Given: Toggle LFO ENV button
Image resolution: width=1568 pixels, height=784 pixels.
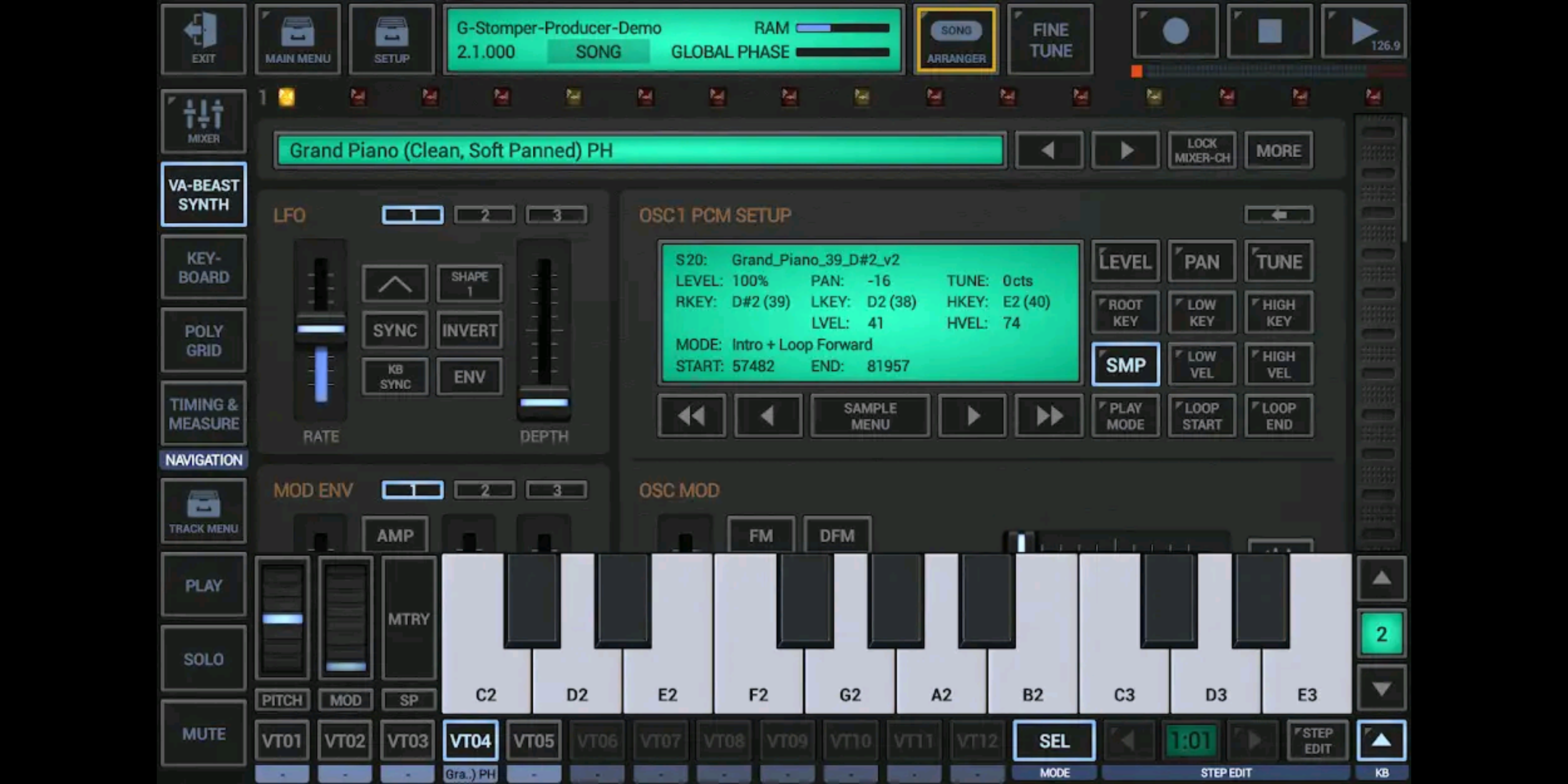Looking at the screenshot, I should (x=470, y=377).
